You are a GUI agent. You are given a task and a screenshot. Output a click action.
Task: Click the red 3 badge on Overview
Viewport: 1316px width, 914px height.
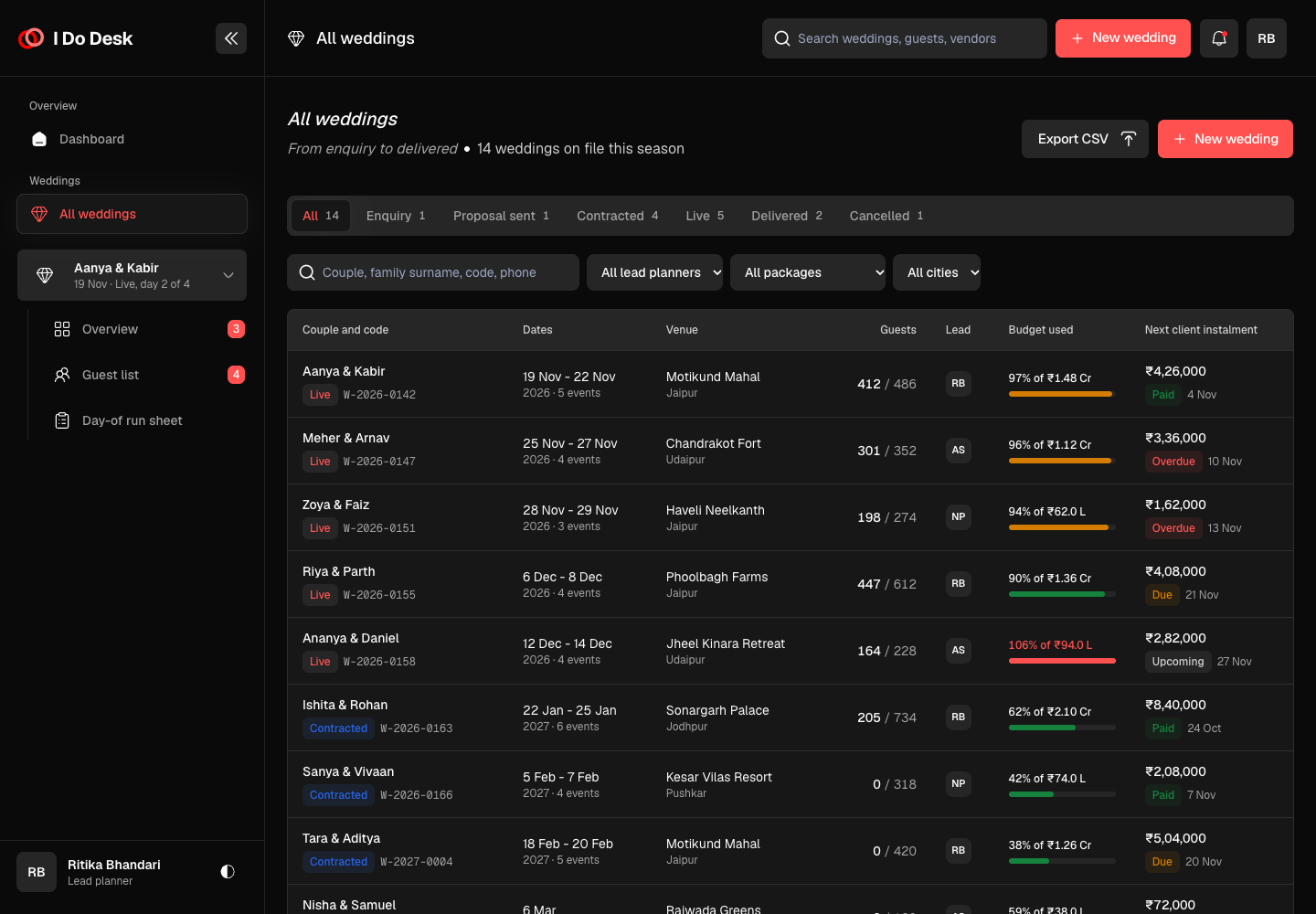[x=236, y=329]
